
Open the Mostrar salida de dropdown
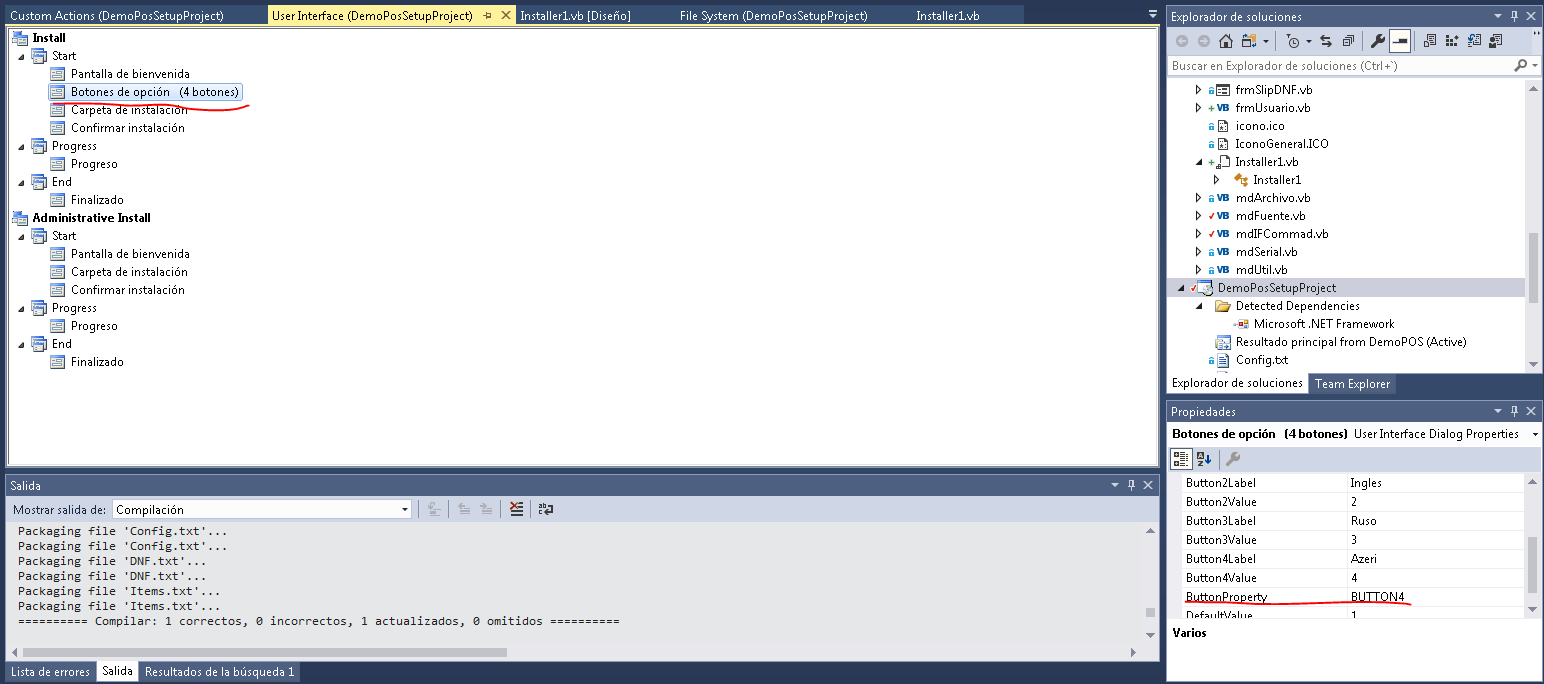[404, 508]
